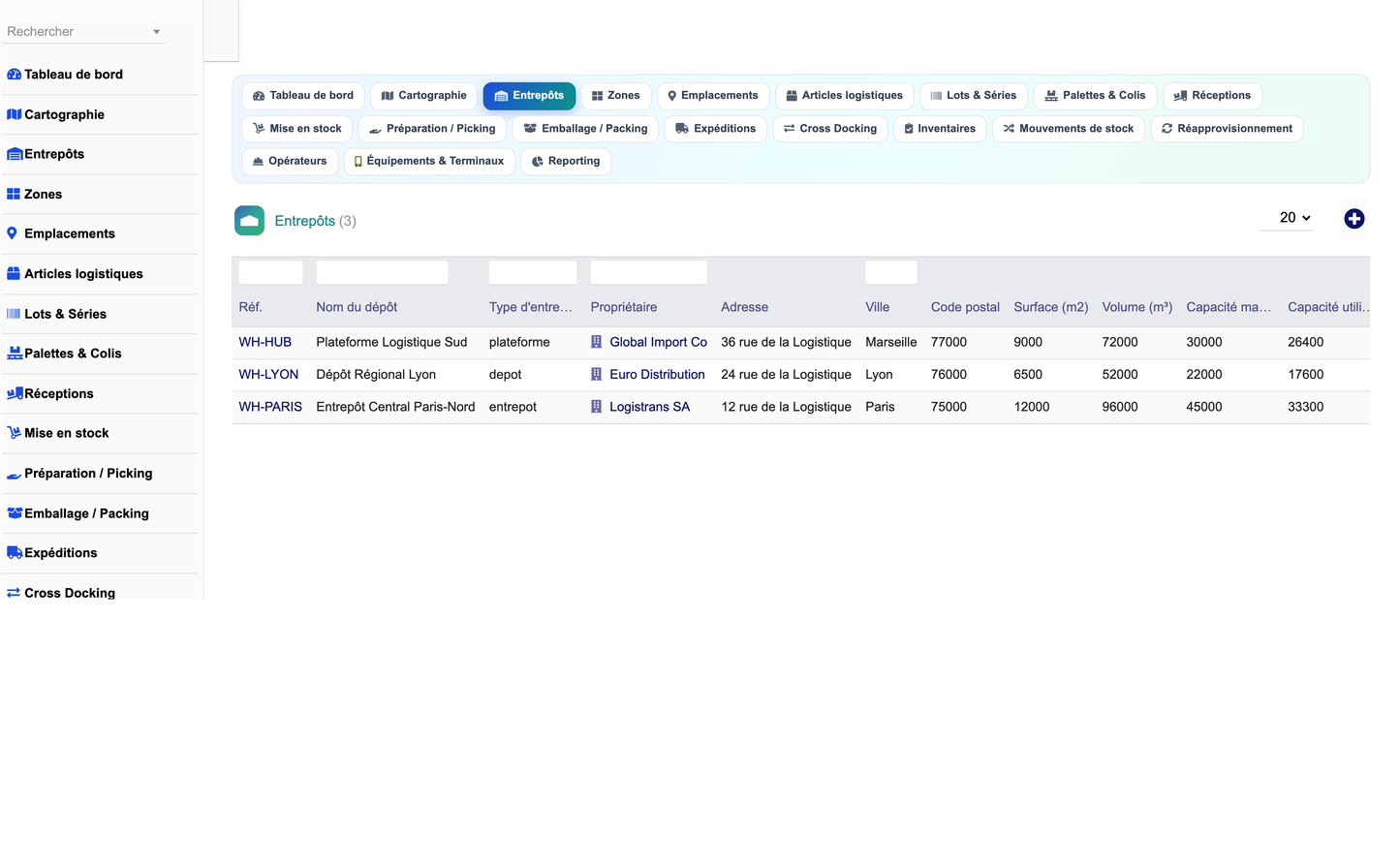Open the Tableau de bord top tab
Viewport: 1400px width, 866px height.
click(303, 96)
